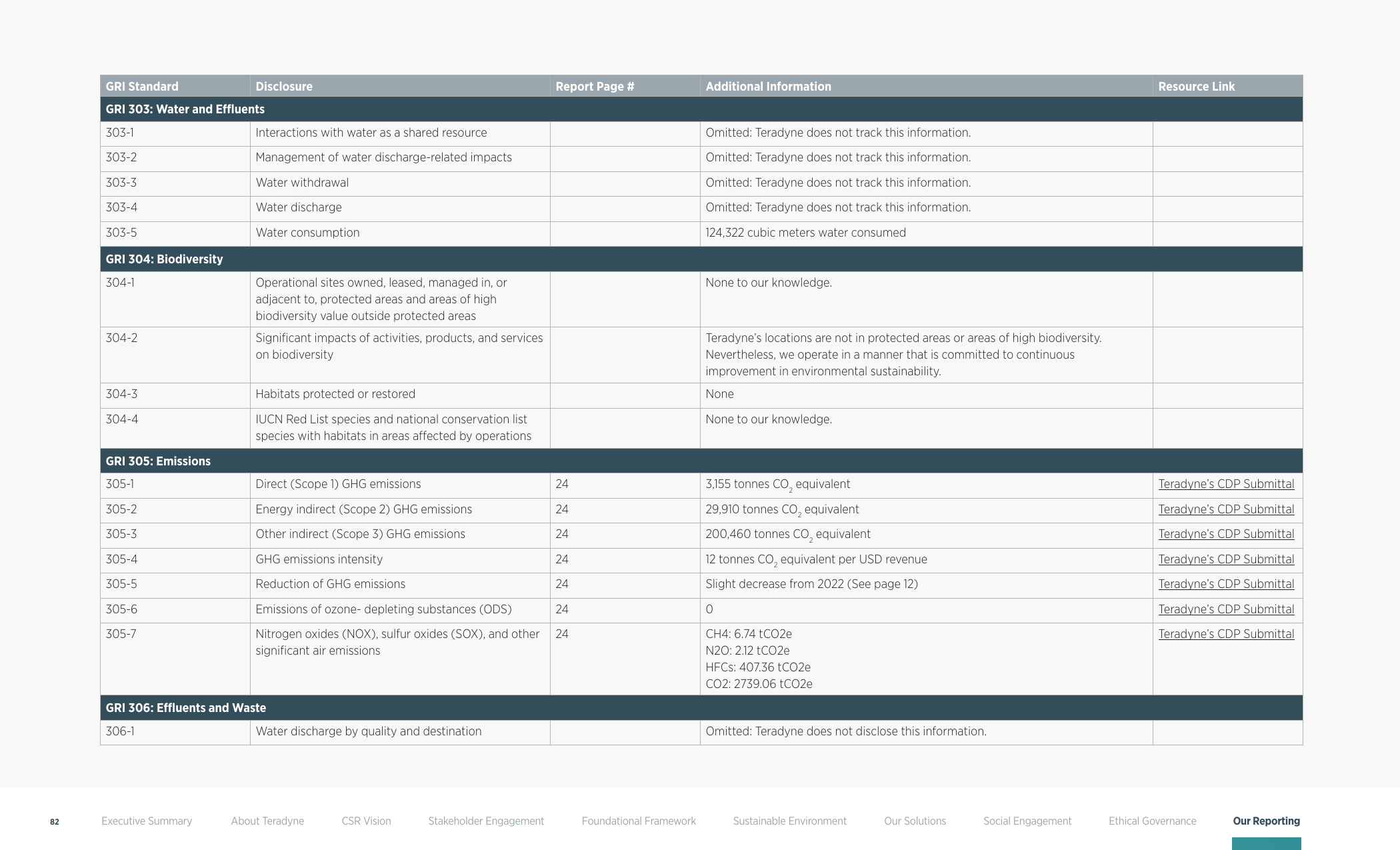
Task: Select the Our Reporting tab
Action: click(1267, 821)
